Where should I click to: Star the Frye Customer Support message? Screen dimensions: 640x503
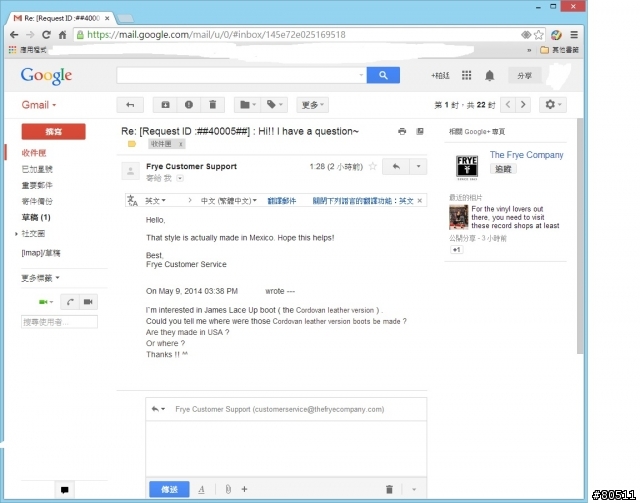pyautogui.click(x=372, y=166)
